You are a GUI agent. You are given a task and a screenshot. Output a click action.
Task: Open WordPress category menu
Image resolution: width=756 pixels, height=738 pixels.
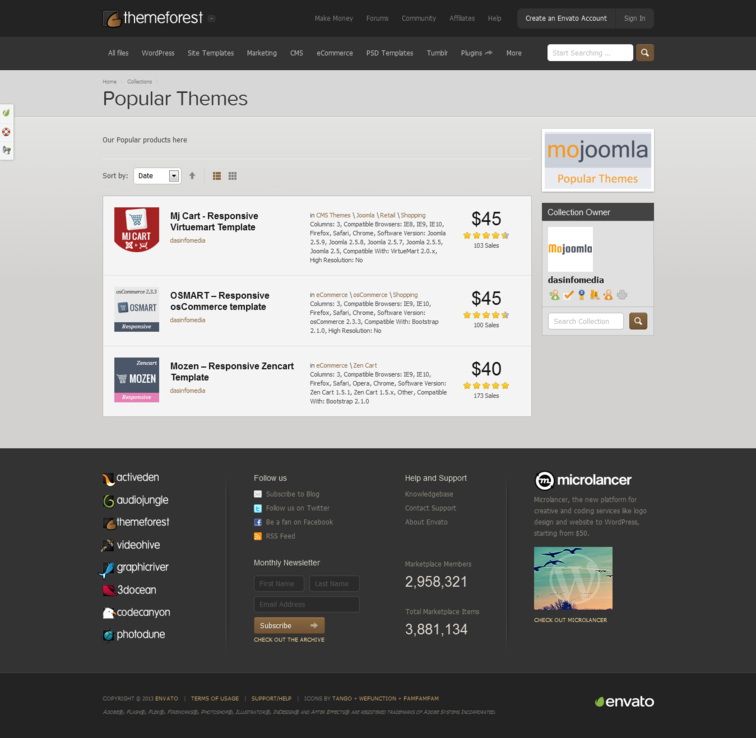coord(158,53)
